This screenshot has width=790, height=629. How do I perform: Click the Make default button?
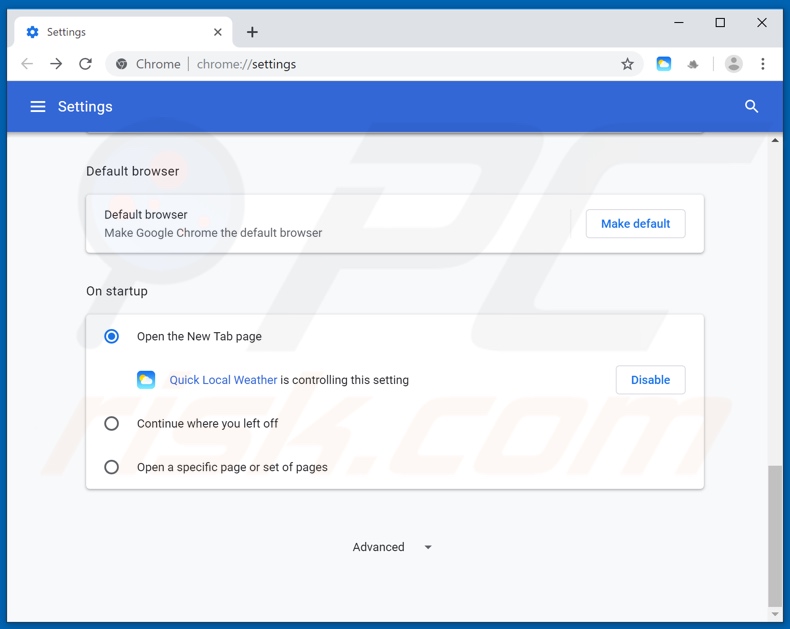[635, 224]
